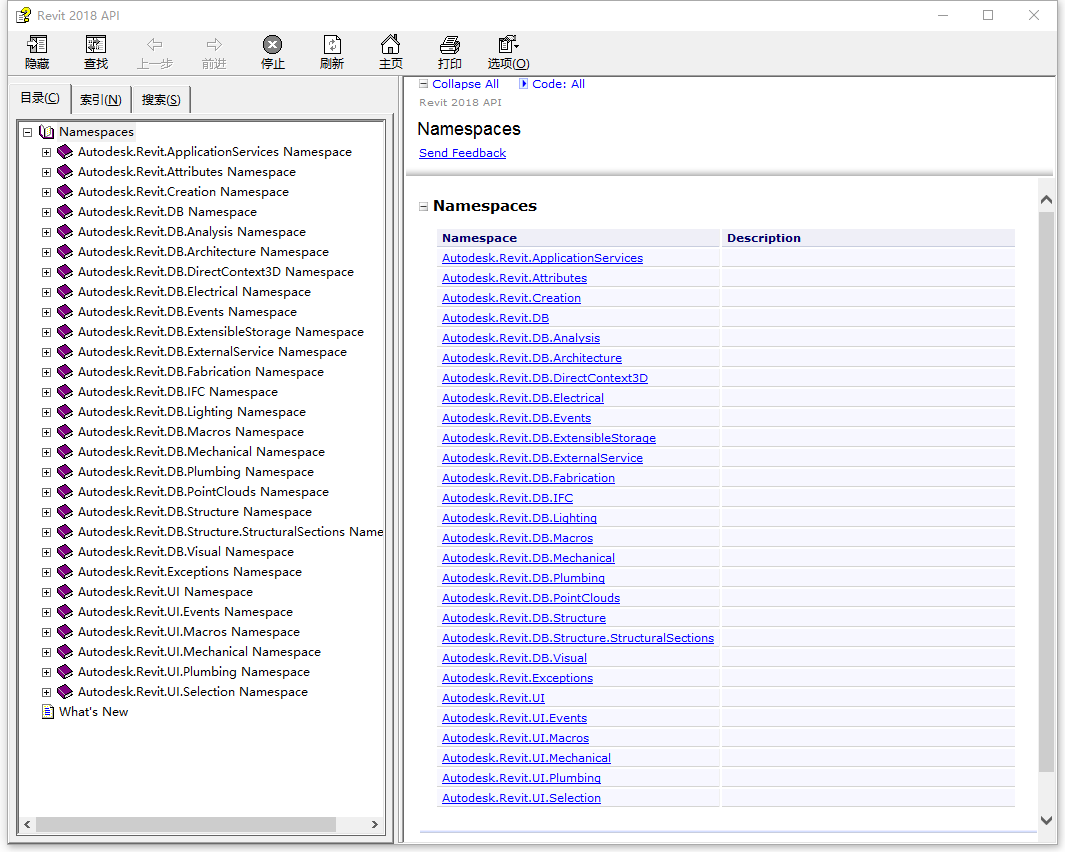The width and height of the screenshot is (1065, 852).
Task: Click the content pane scroll down arrow
Action: tap(1046, 820)
